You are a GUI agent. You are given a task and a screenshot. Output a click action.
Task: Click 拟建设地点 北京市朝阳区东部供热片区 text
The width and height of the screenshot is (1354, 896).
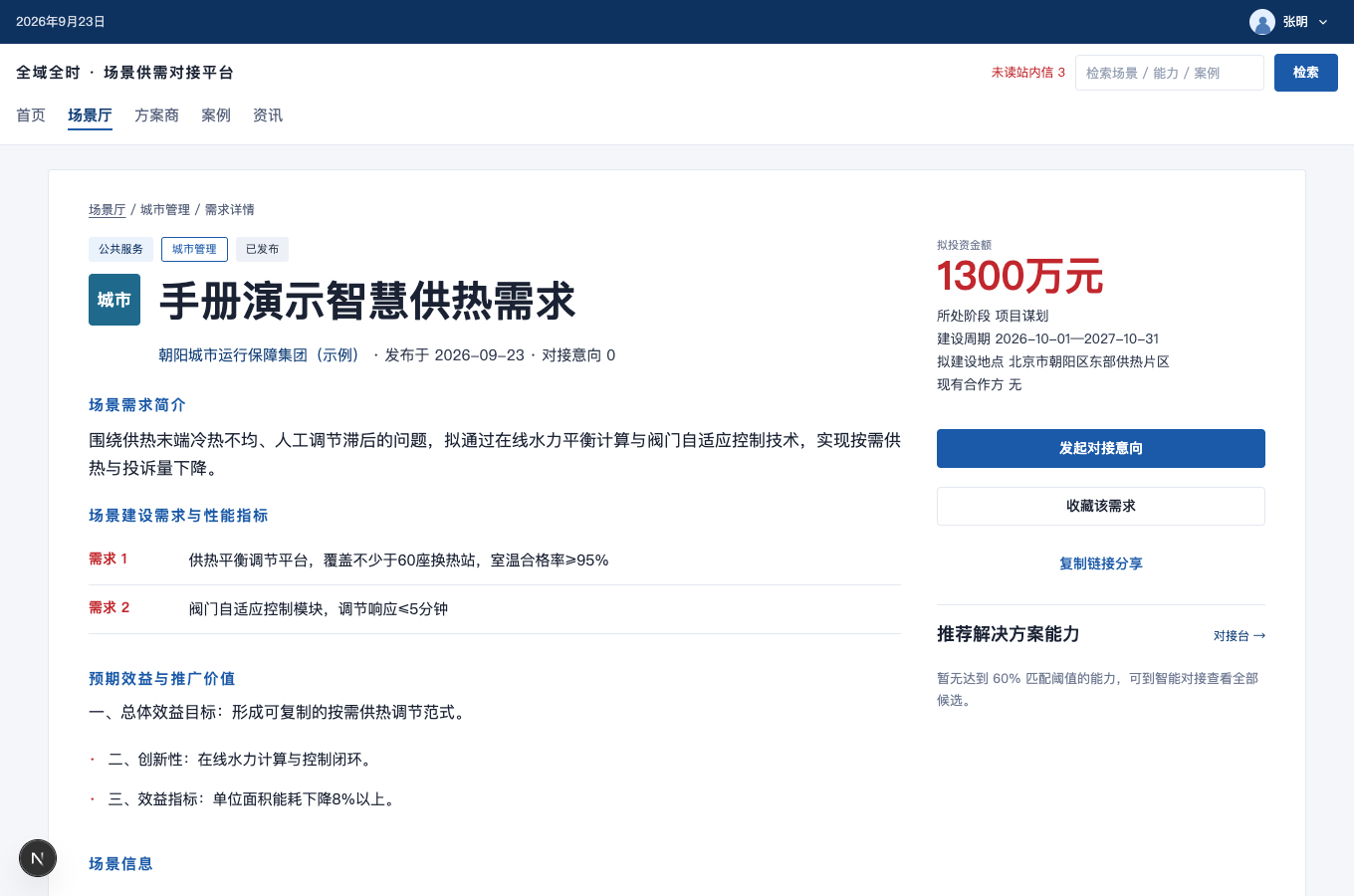point(1053,362)
